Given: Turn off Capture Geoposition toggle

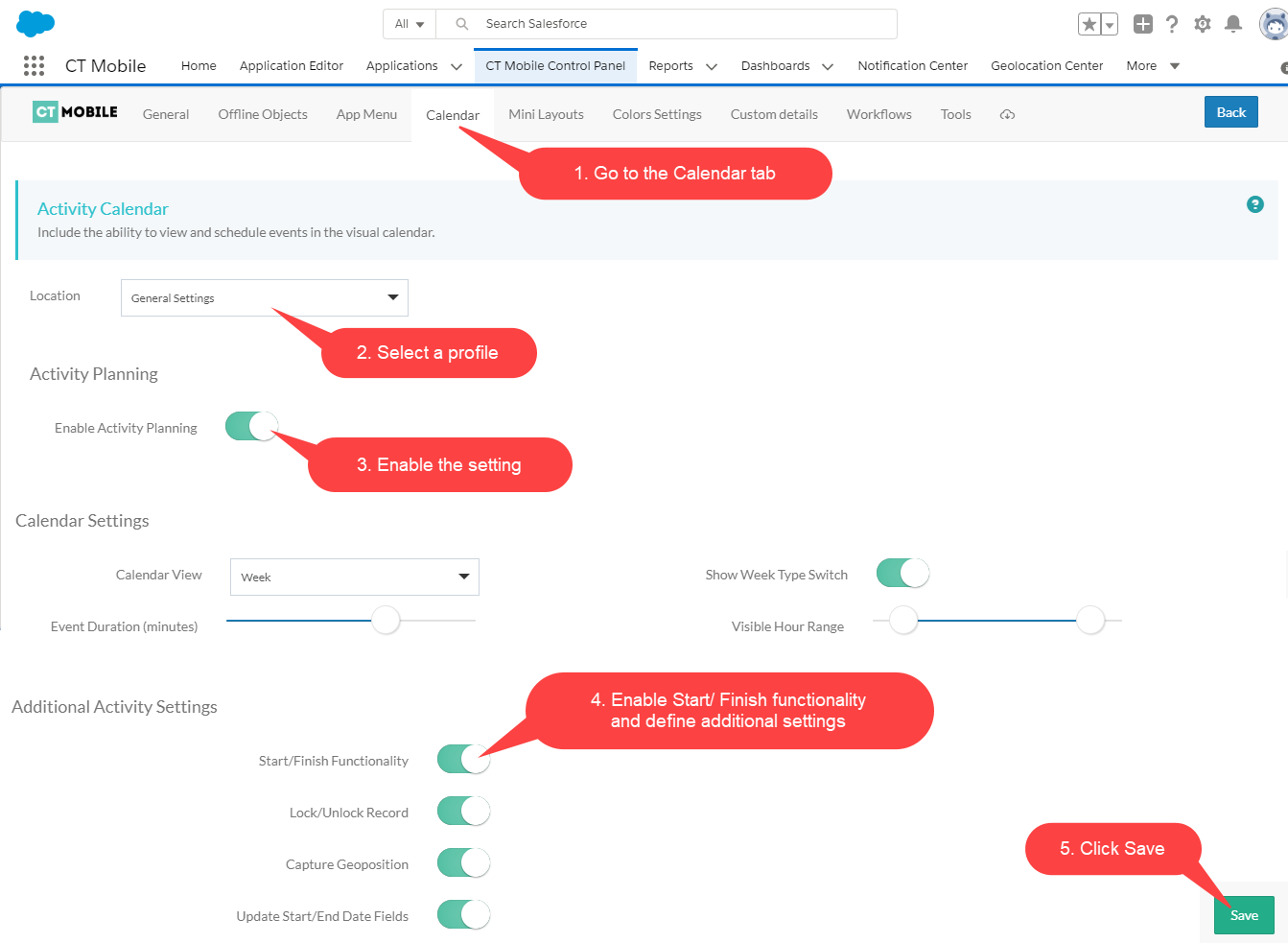Looking at the screenshot, I should tap(463, 862).
